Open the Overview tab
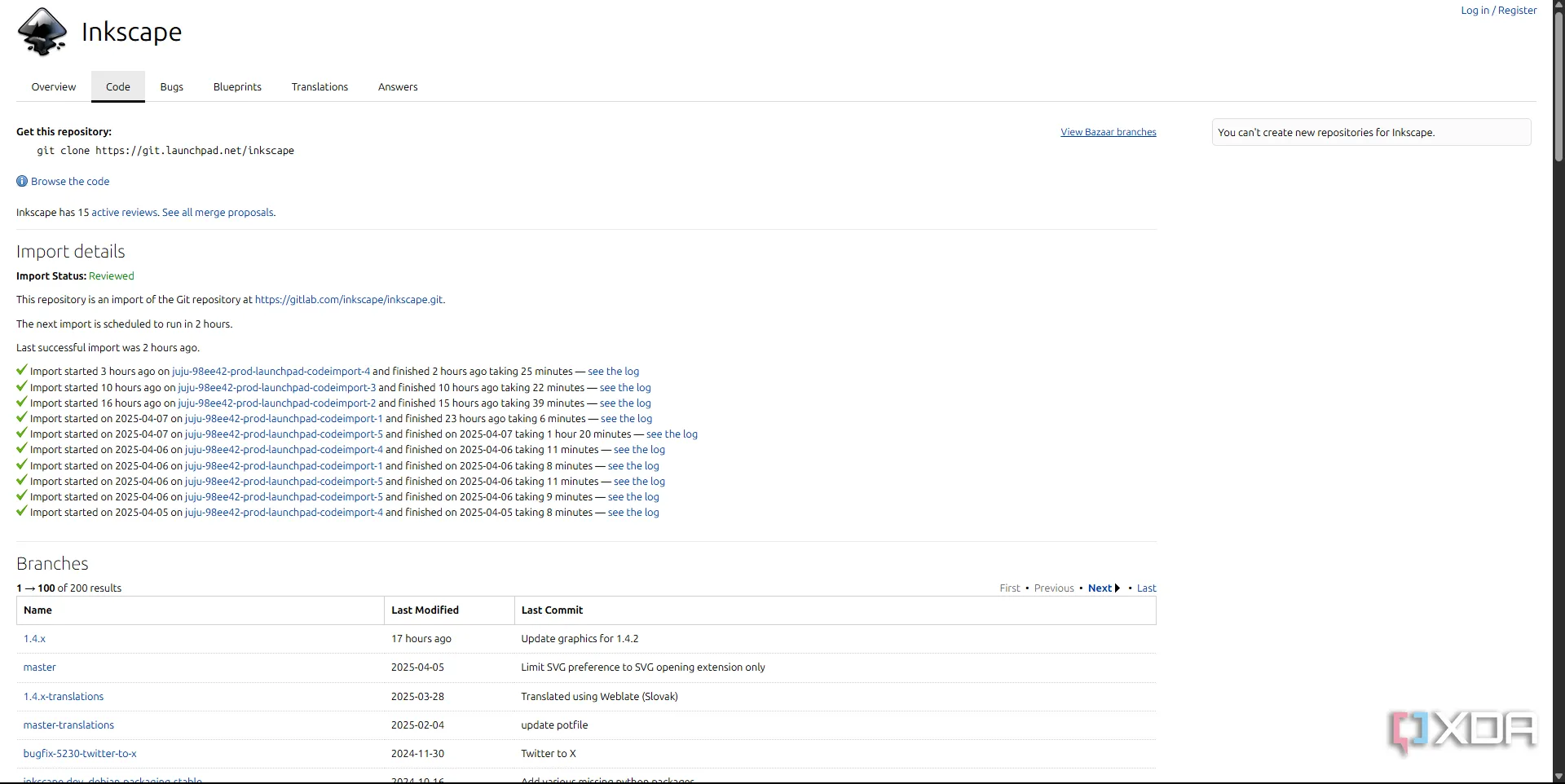Screen dimensions: 1565x784 (54, 87)
